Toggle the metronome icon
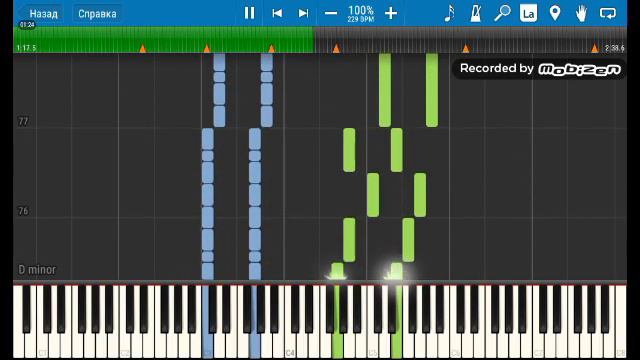 coord(476,13)
